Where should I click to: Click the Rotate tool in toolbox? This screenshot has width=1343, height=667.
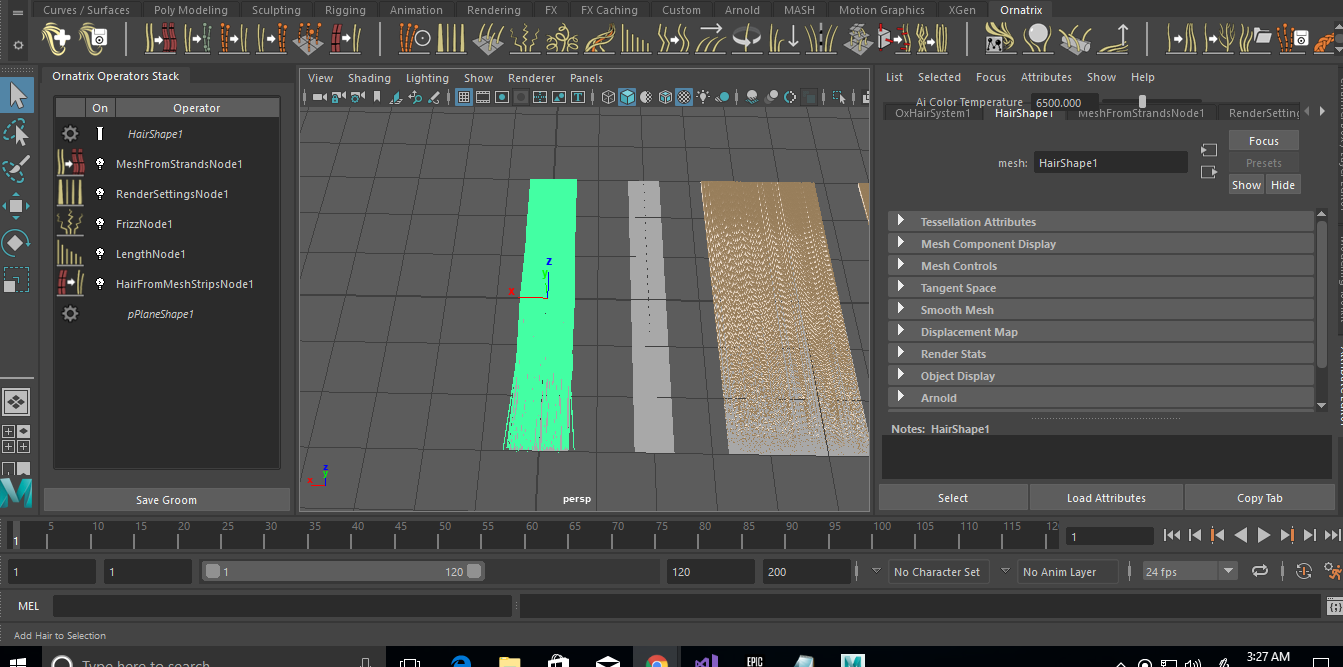(x=17, y=243)
